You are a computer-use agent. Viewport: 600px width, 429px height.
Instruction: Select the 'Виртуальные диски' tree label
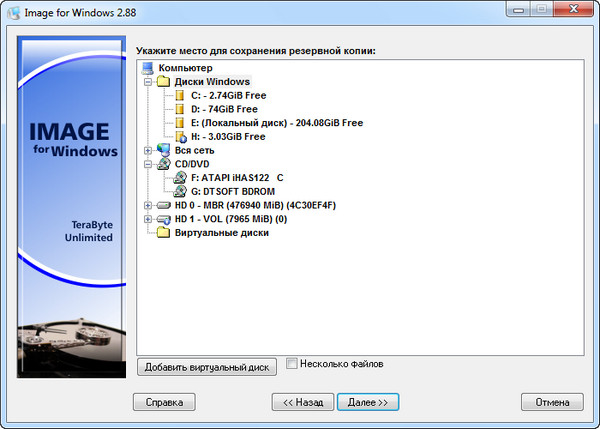click(222, 233)
